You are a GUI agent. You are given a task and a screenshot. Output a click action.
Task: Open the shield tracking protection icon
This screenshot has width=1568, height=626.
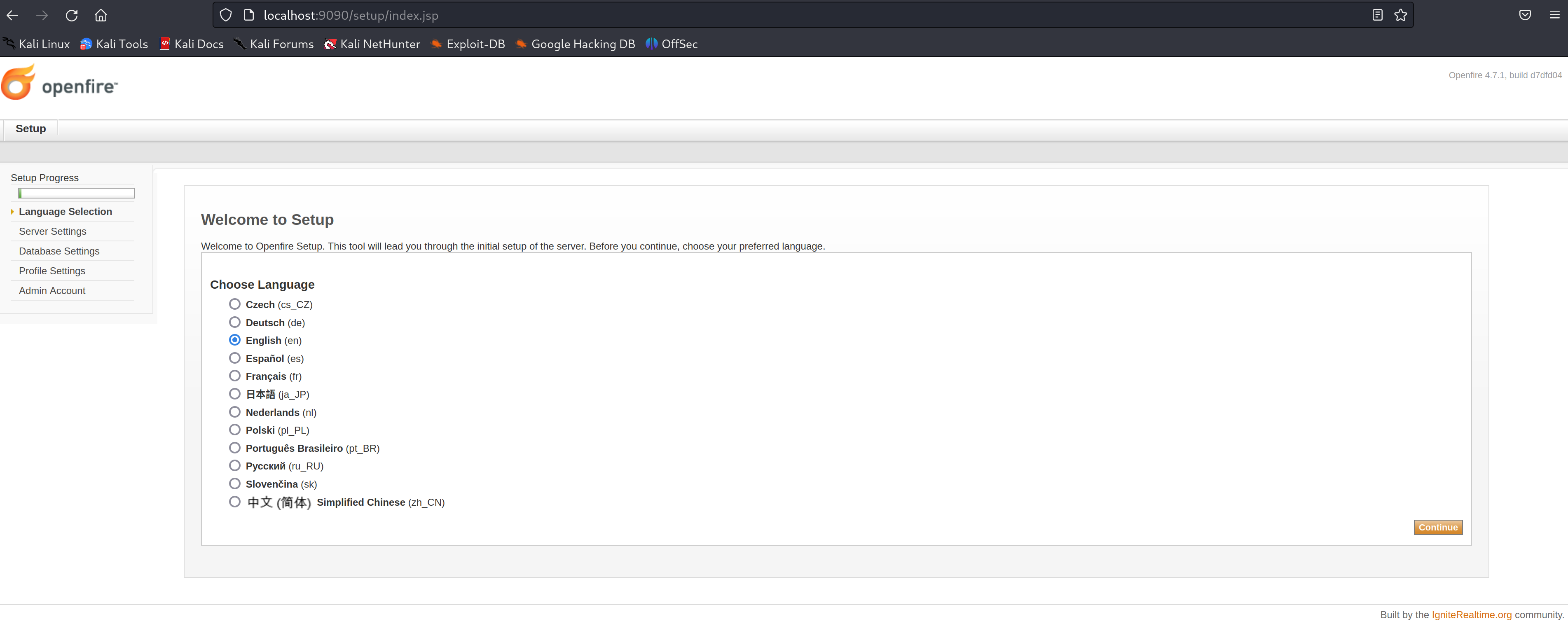(x=226, y=15)
